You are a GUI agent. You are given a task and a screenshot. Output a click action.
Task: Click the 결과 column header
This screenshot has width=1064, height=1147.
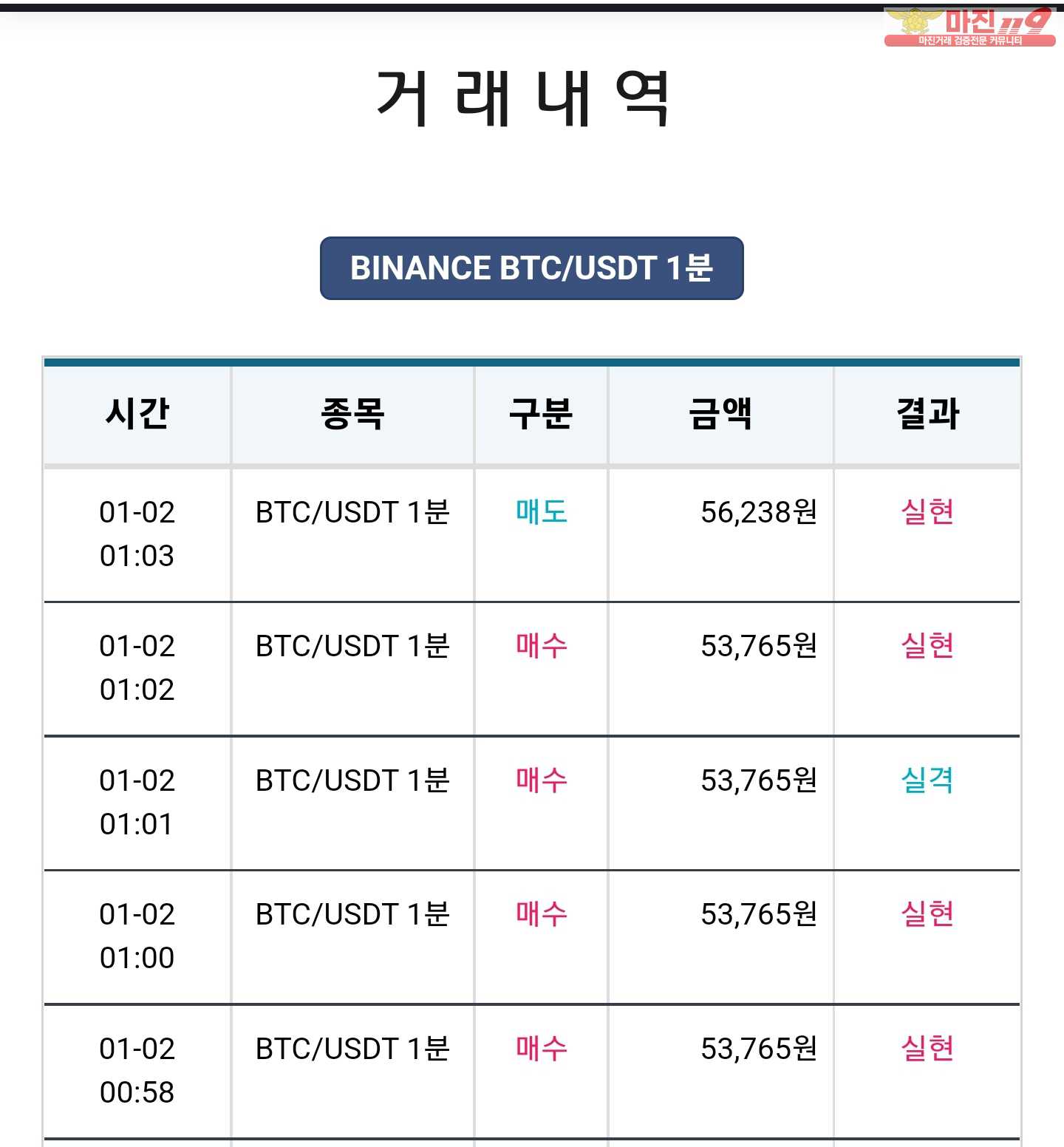[927, 414]
